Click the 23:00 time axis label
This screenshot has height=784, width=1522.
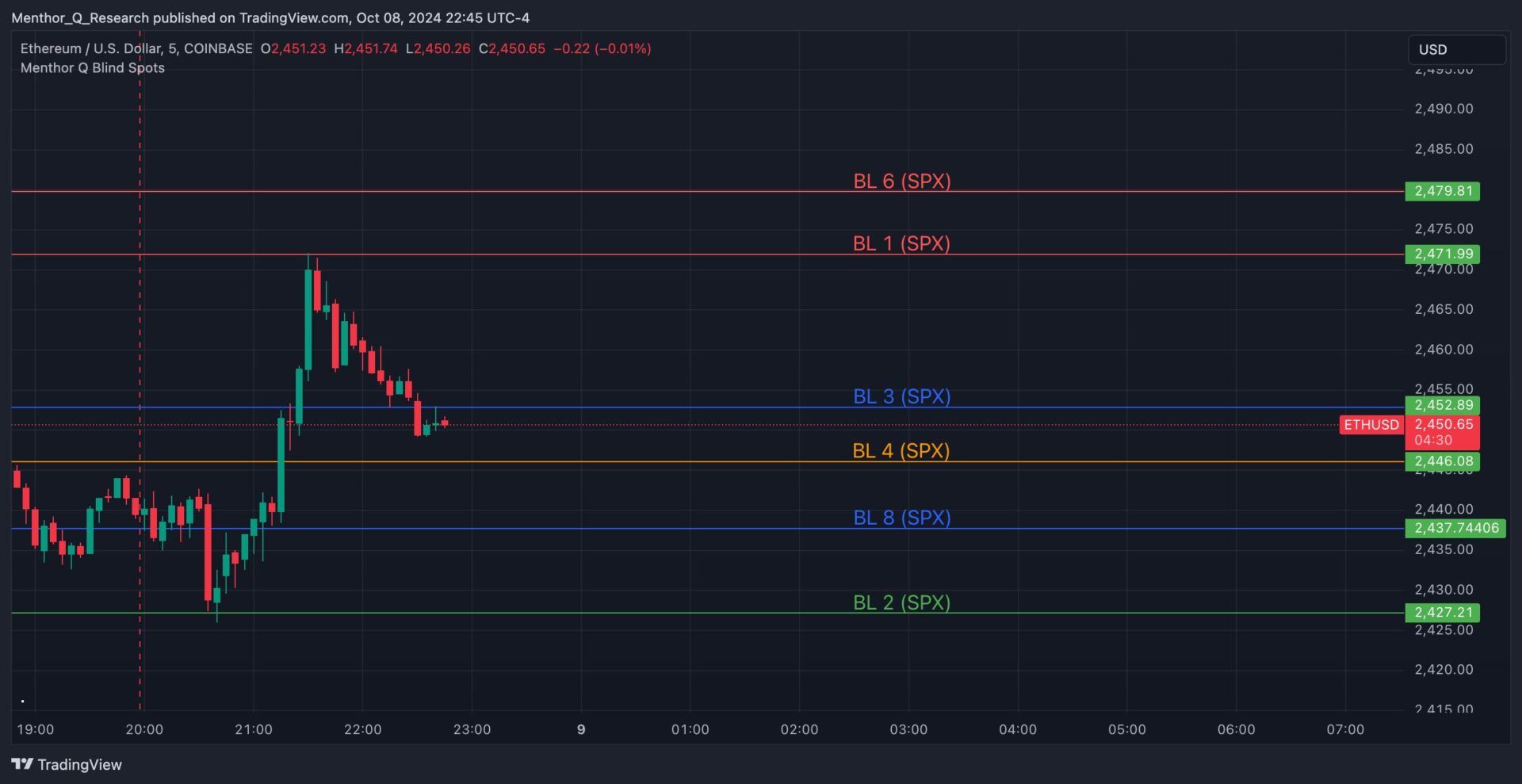point(472,729)
